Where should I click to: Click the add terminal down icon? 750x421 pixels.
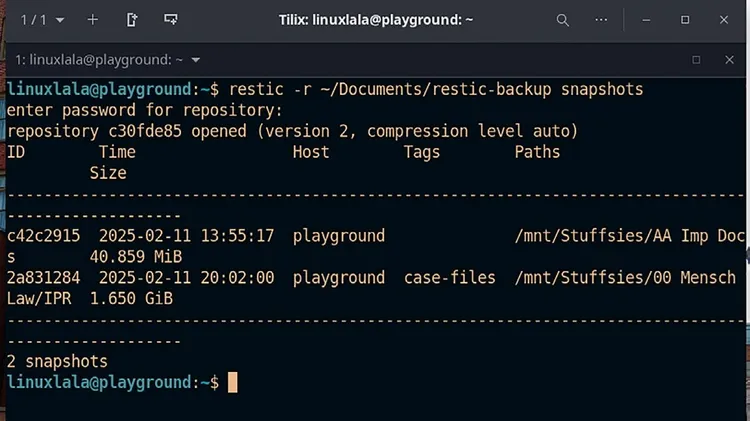point(171,20)
